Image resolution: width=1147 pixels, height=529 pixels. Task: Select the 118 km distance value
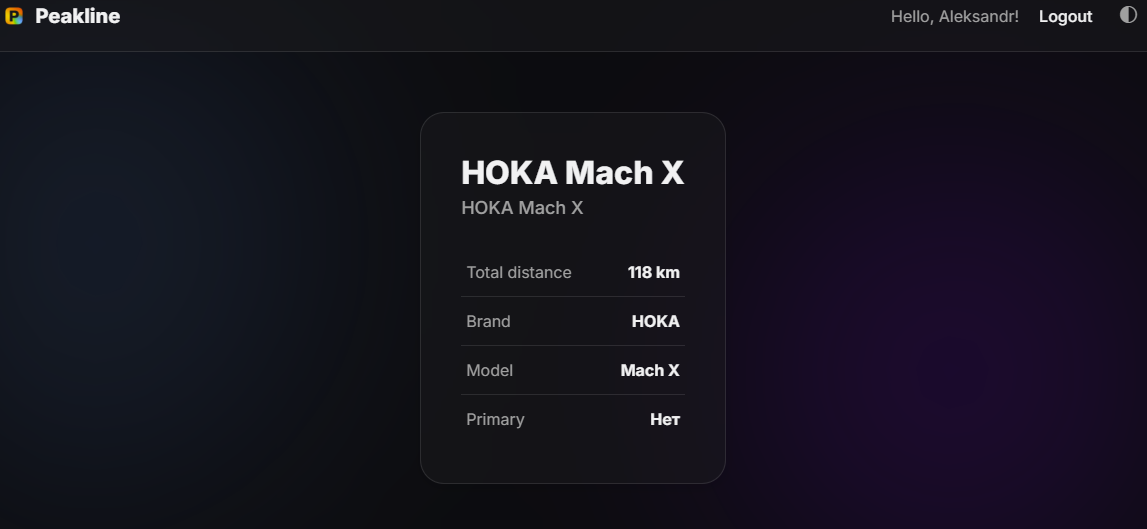653,272
